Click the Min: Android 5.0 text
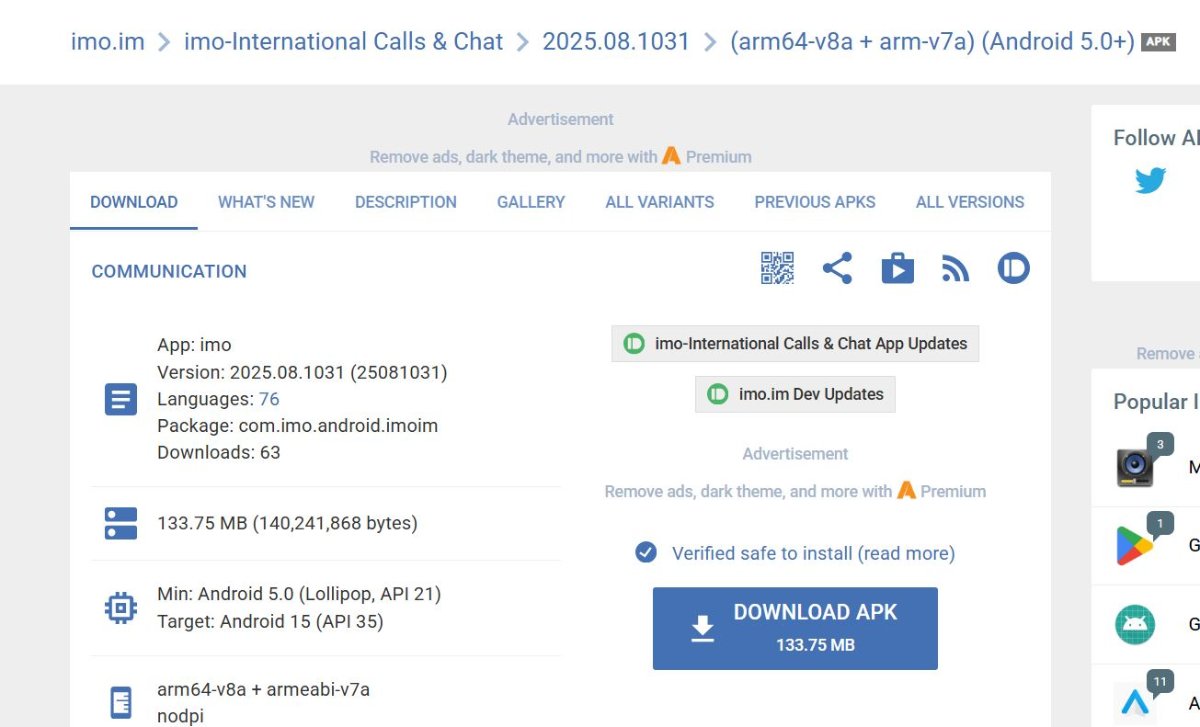This screenshot has width=1200, height=727. pyautogui.click(x=299, y=594)
